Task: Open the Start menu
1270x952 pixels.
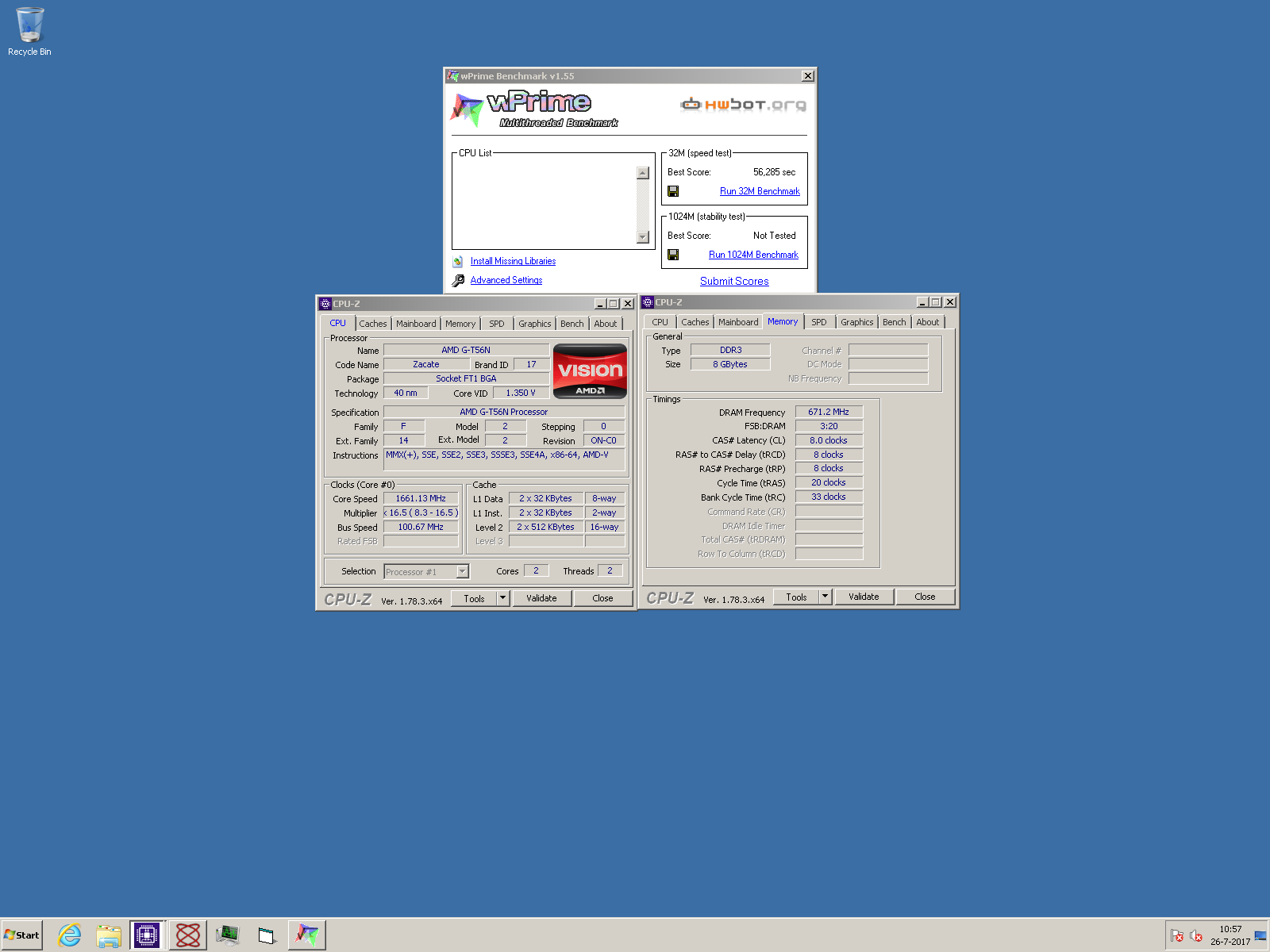Action: (x=21, y=935)
